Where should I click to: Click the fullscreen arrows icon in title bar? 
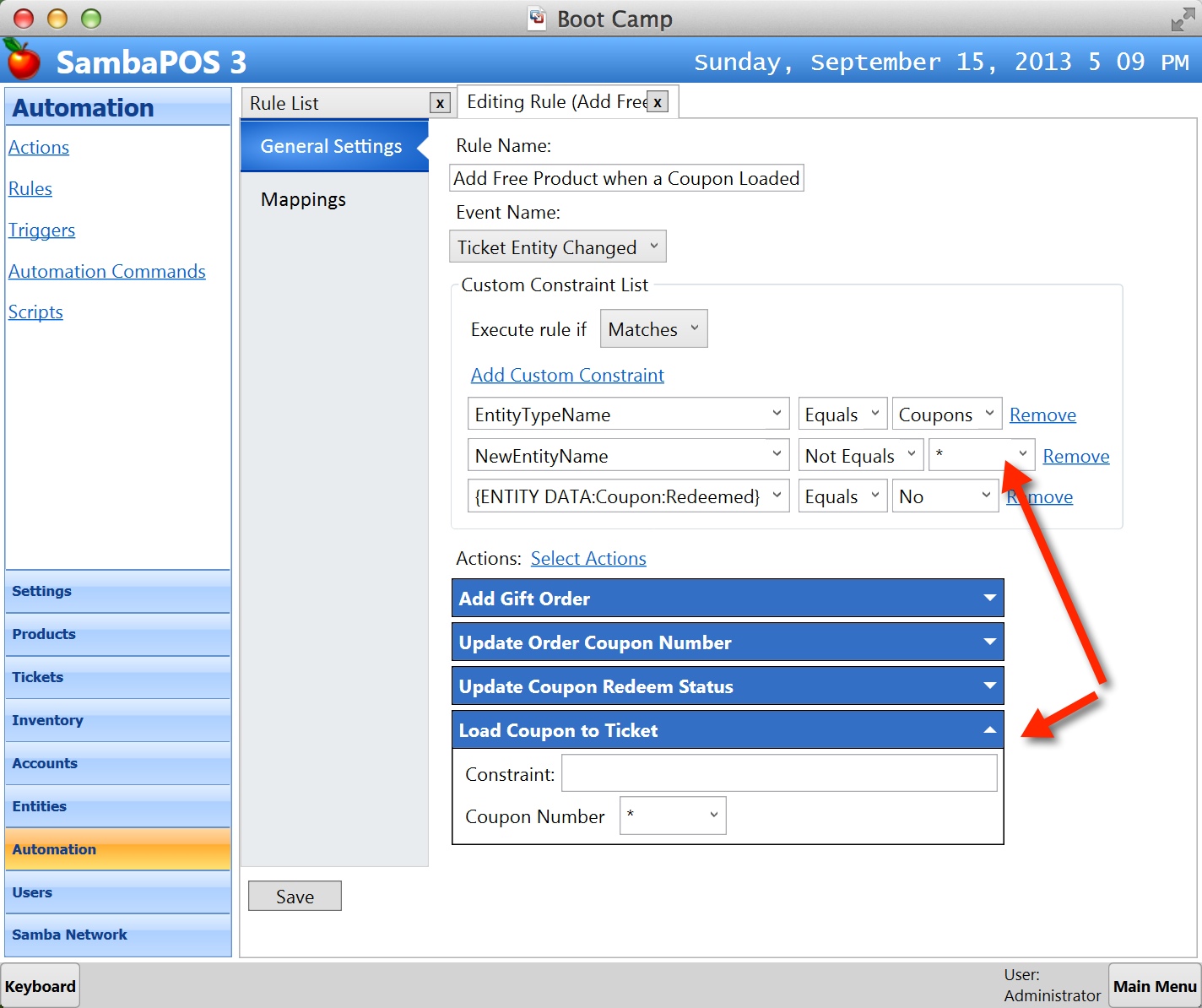[1182, 19]
